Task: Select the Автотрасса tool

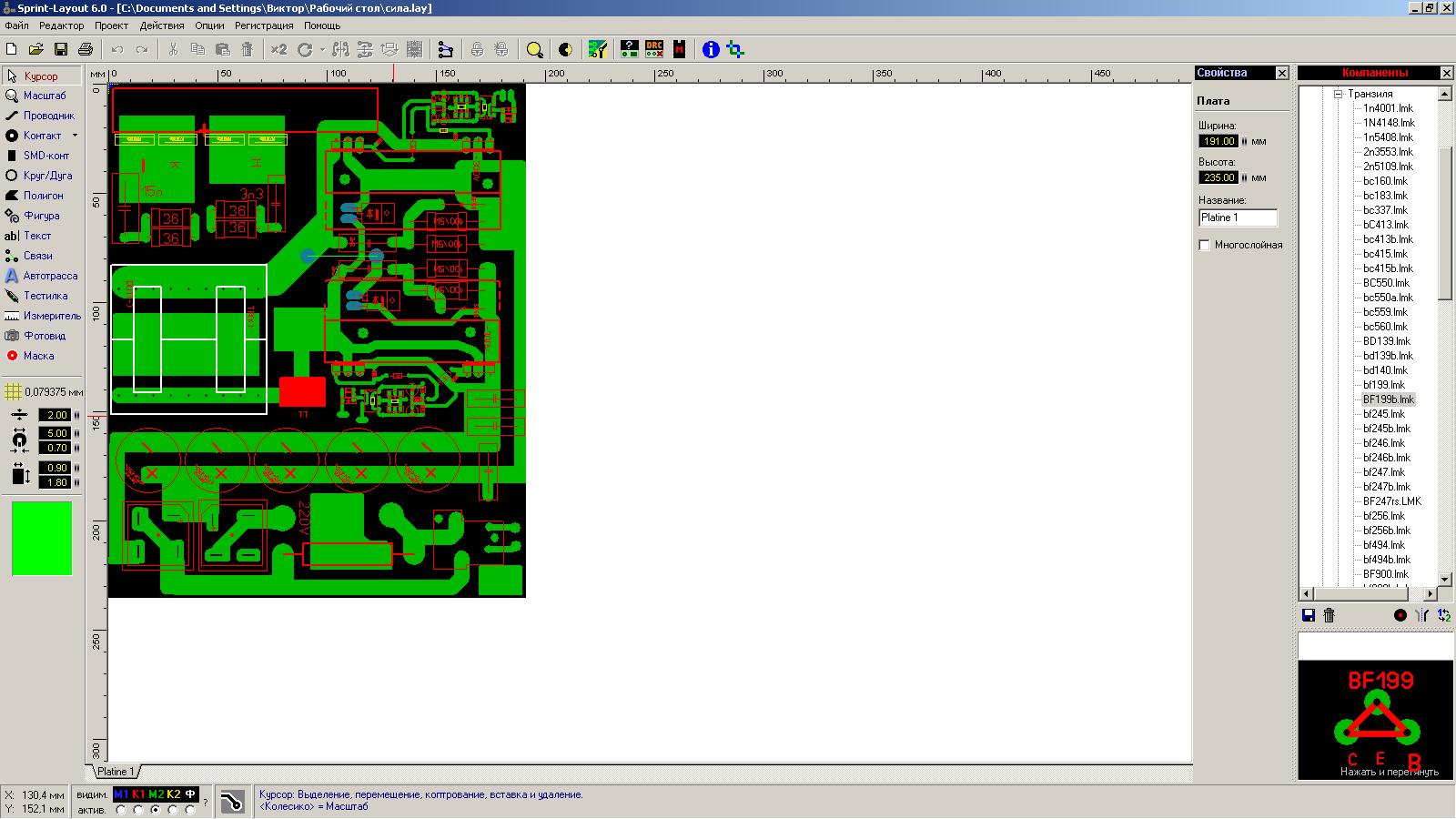Action: pos(50,276)
